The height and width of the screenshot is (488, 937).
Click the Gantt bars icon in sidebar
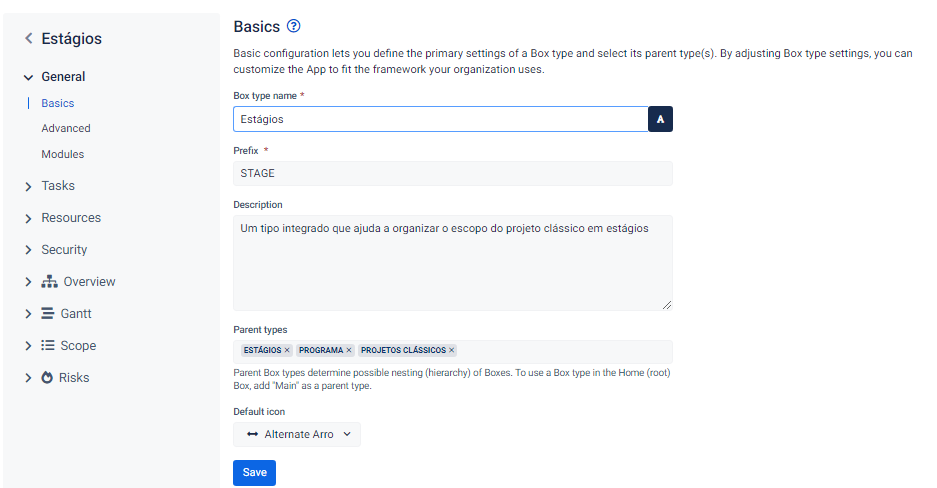[47, 313]
